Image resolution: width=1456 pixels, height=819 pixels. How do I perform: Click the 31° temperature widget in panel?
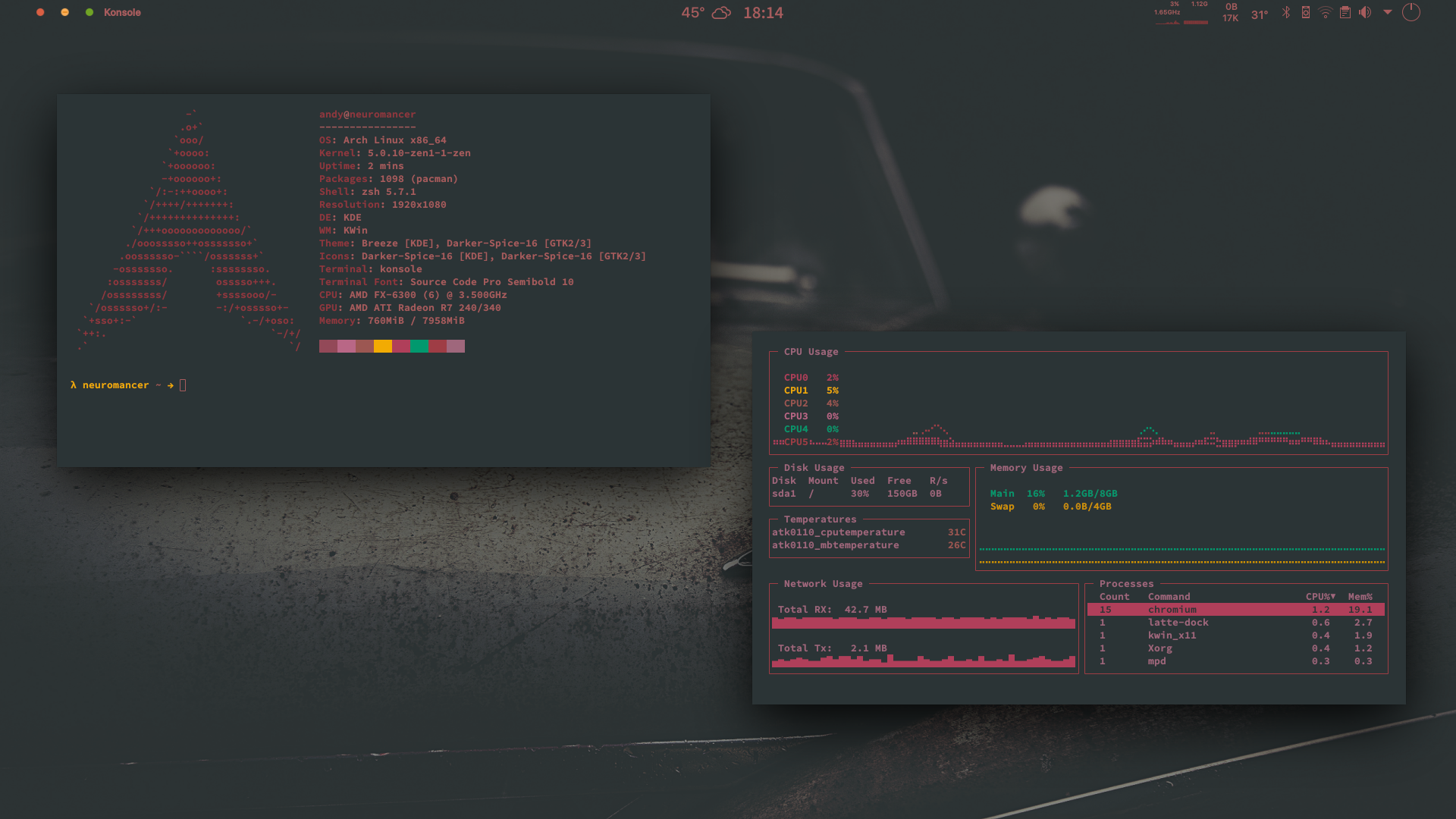[x=1260, y=14]
